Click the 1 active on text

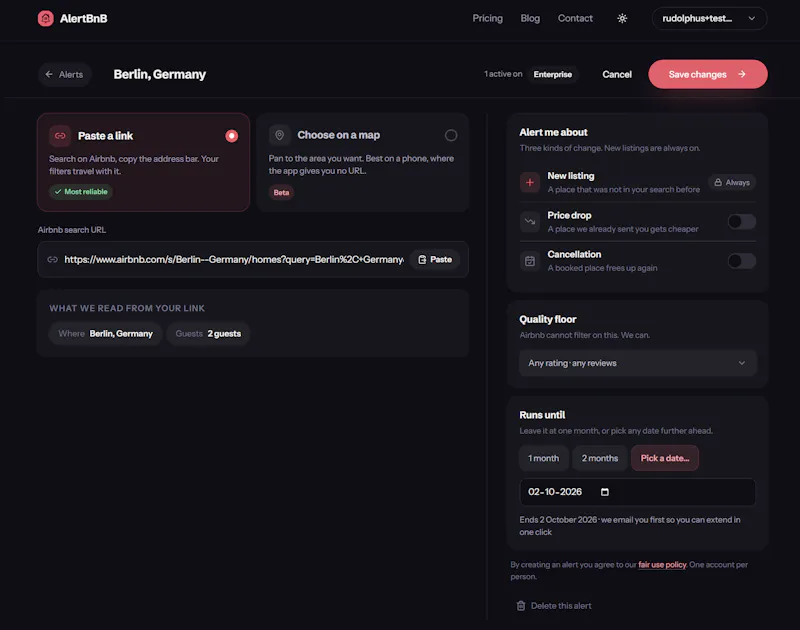click(x=503, y=74)
